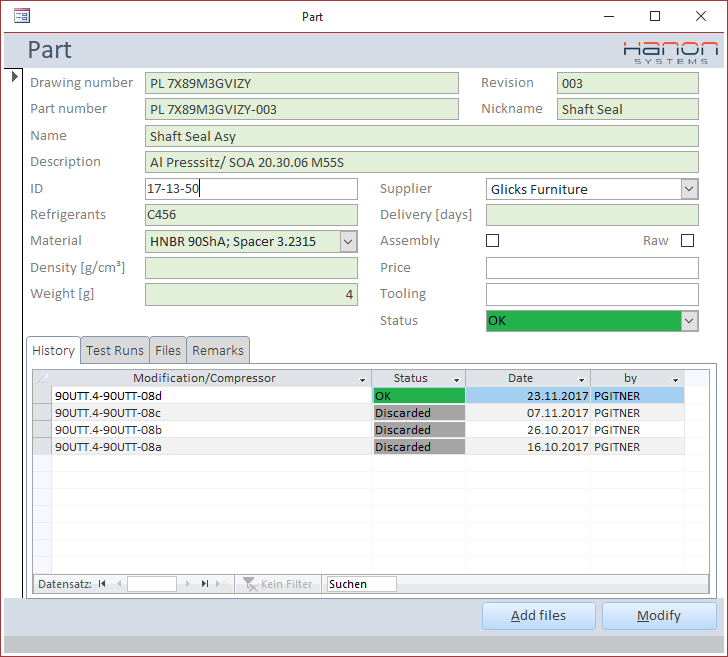Click the Weight field

tap(251, 294)
